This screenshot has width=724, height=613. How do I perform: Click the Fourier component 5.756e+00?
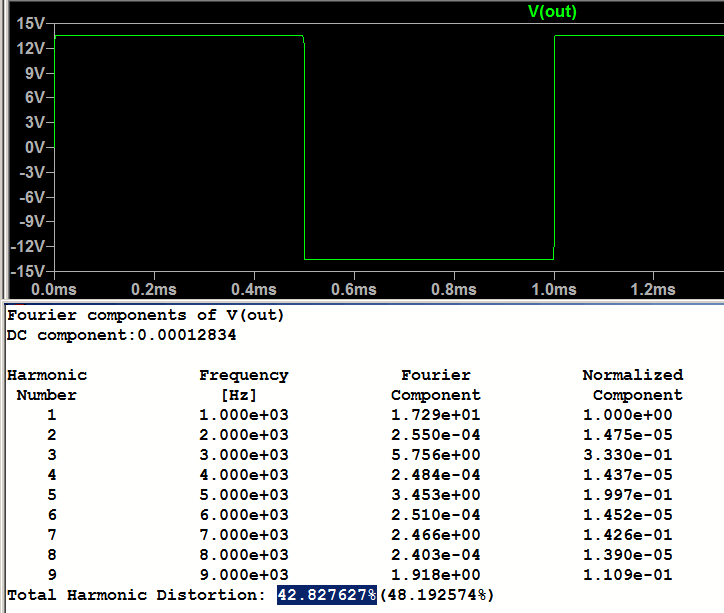point(436,455)
